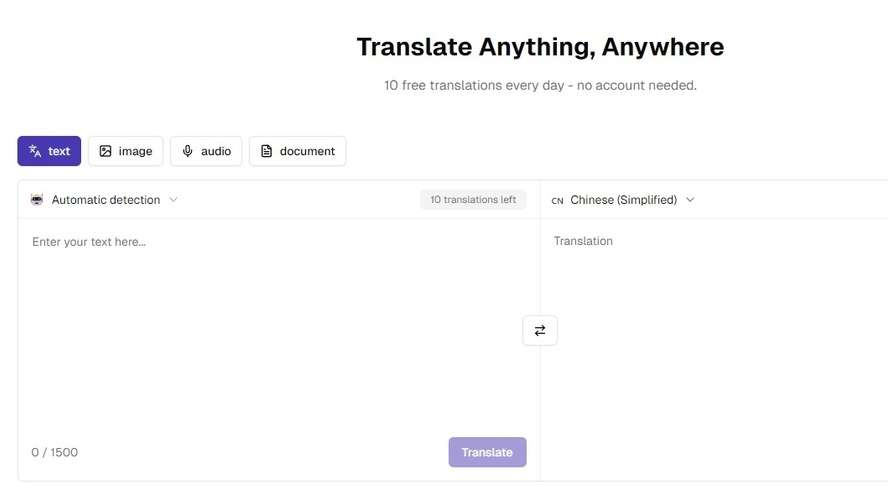Click the CN flag code icon
The width and height of the screenshot is (888, 500).
coord(557,200)
